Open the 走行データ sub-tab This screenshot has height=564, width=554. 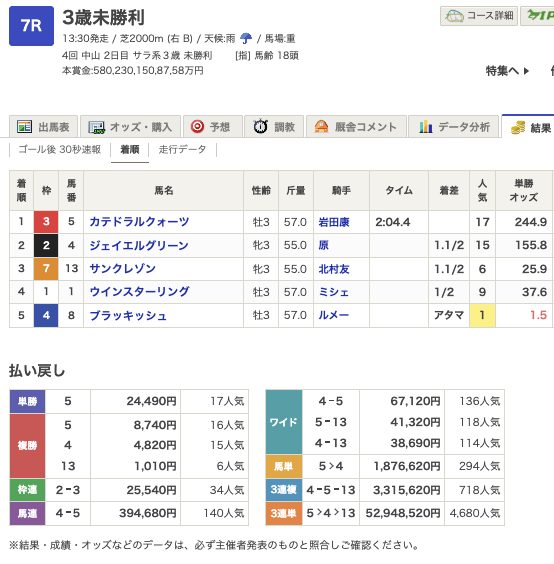182,149
